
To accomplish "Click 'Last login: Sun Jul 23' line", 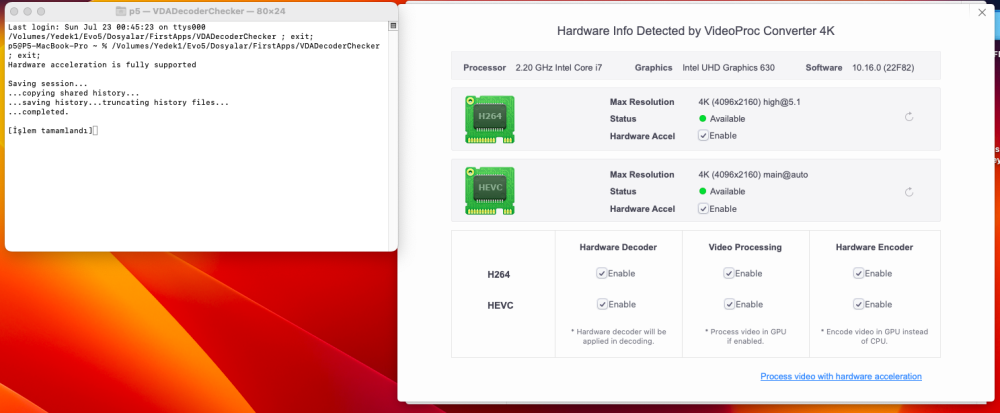I will [107, 27].
